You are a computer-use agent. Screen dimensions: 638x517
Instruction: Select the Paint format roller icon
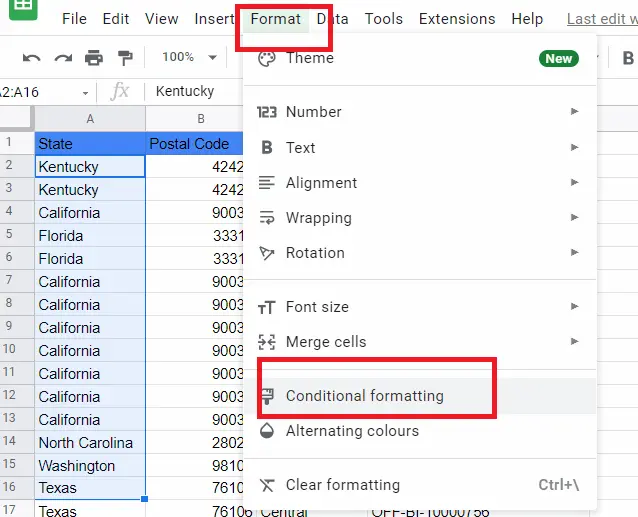point(125,58)
